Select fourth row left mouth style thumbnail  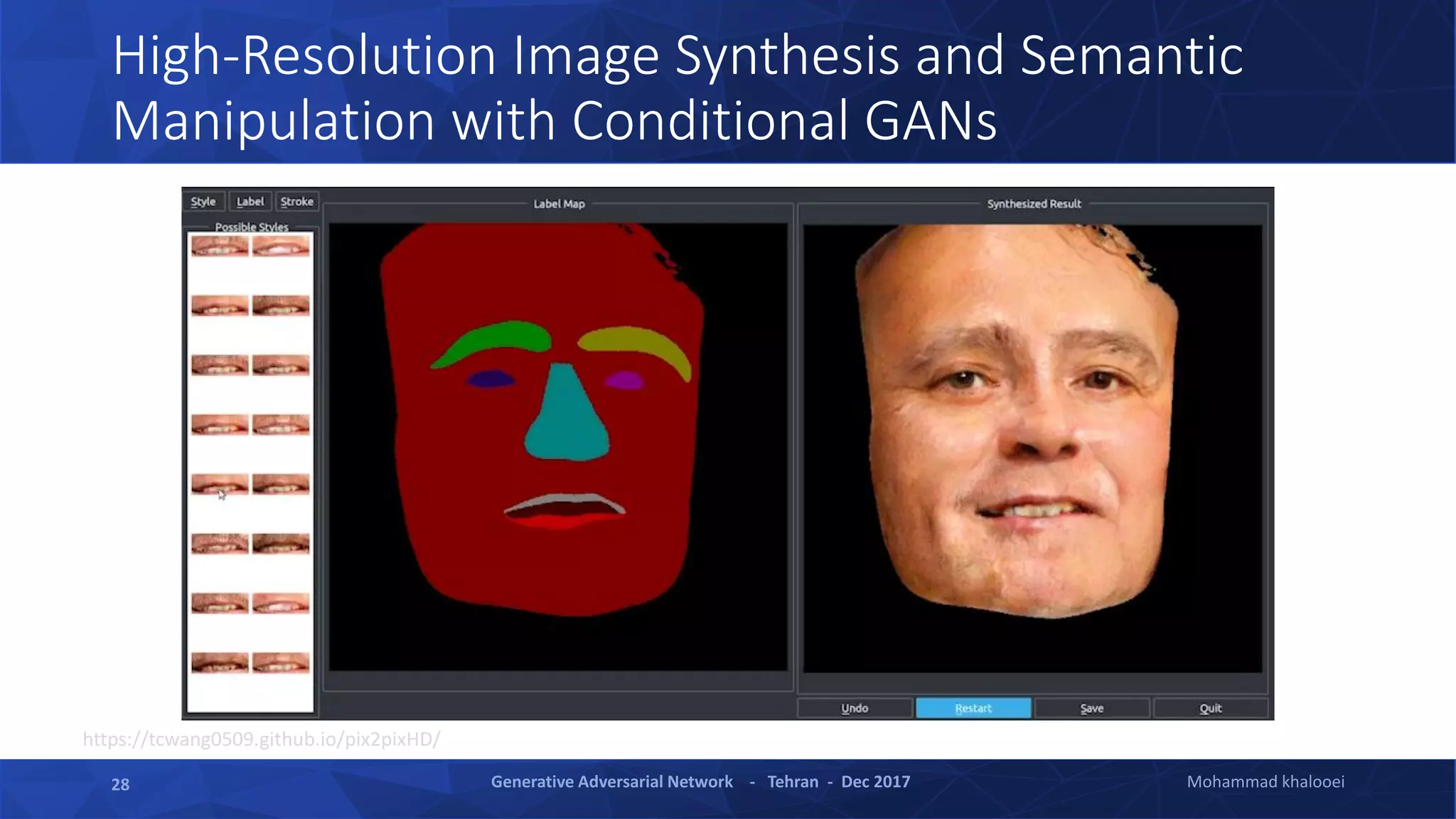[220, 425]
